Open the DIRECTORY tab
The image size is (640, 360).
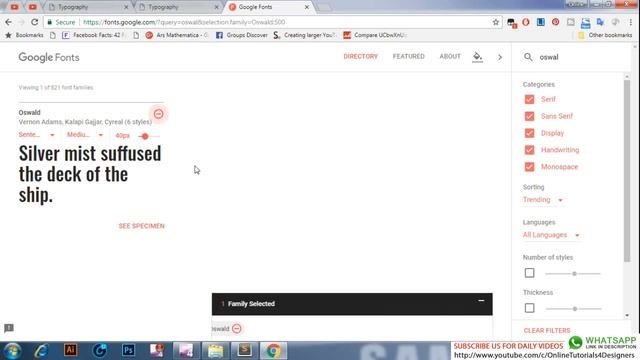[360, 56]
